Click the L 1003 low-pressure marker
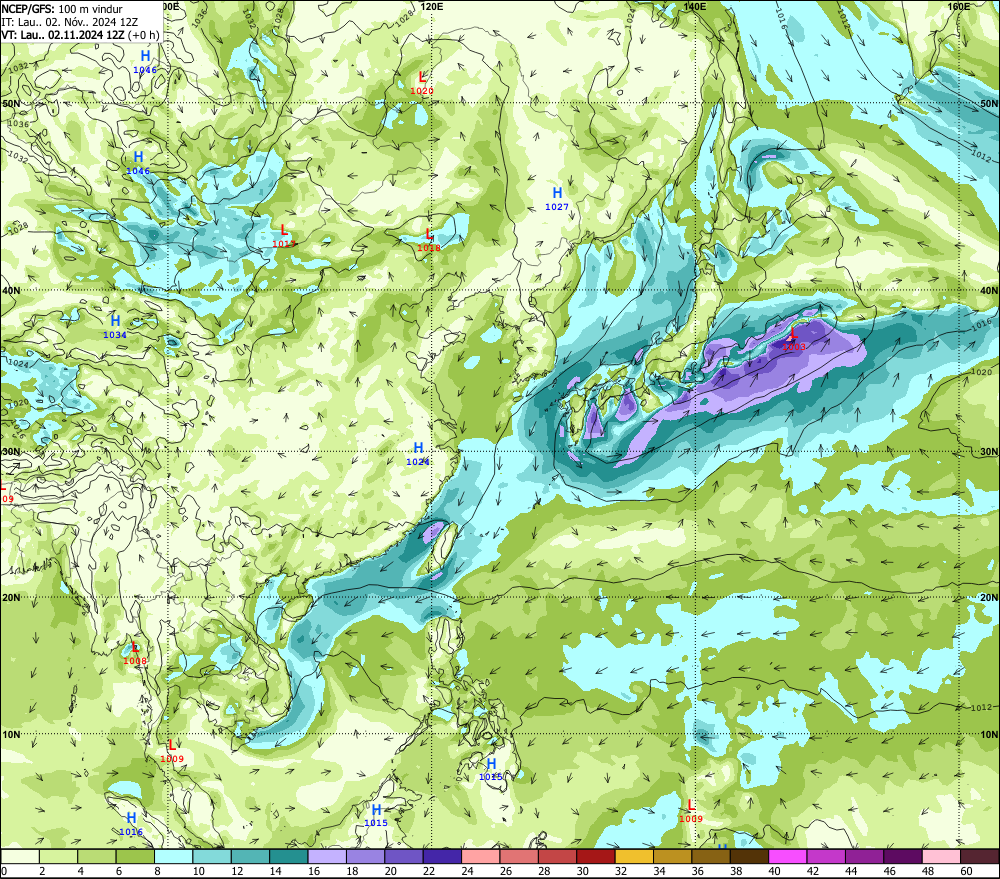The height and width of the screenshot is (879, 1000). coord(793,339)
